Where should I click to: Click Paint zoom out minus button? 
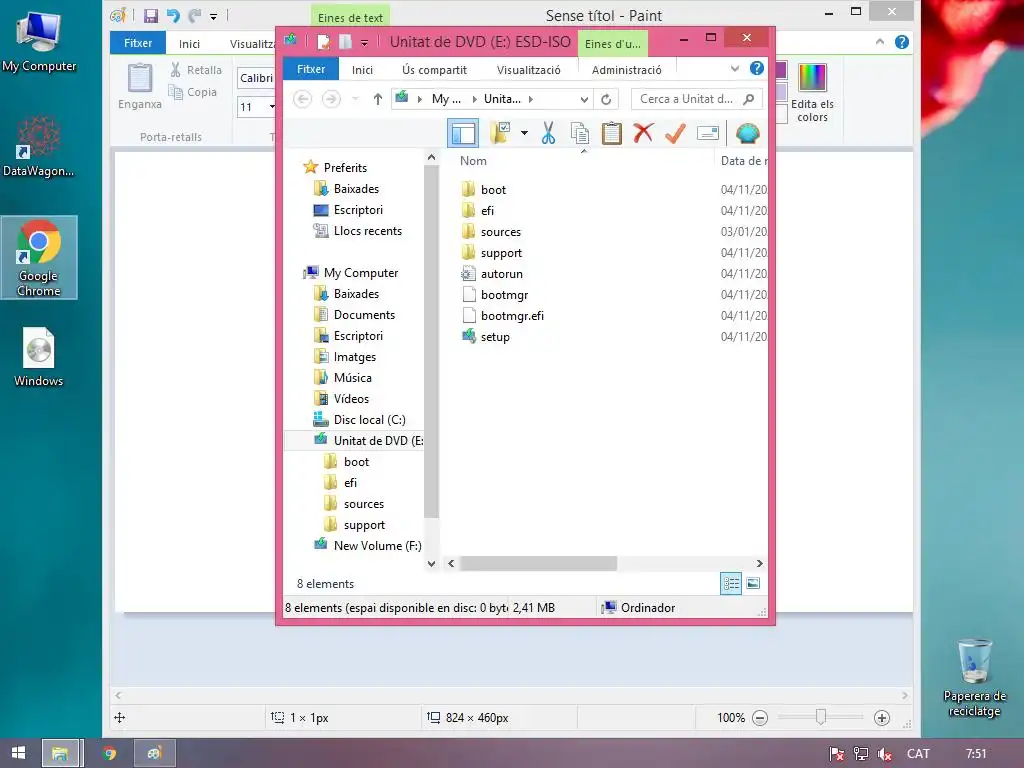pyautogui.click(x=760, y=718)
